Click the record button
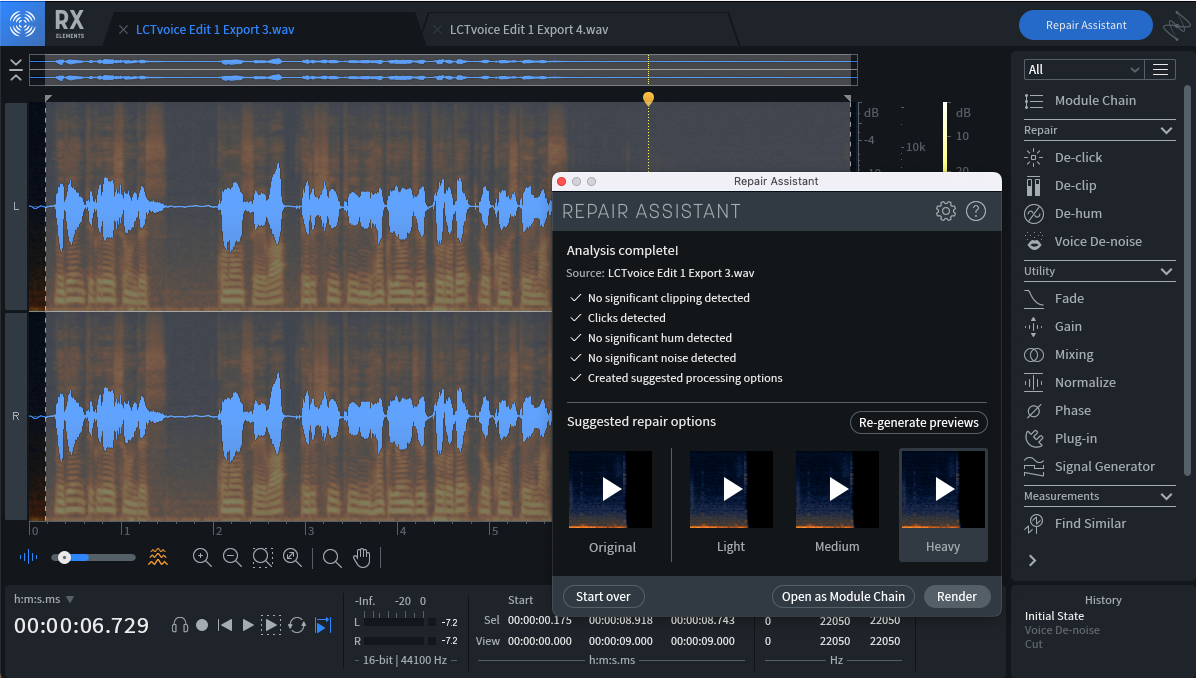Image resolution: width=1196 pixels, height=678 pixels. coord(202,625)
